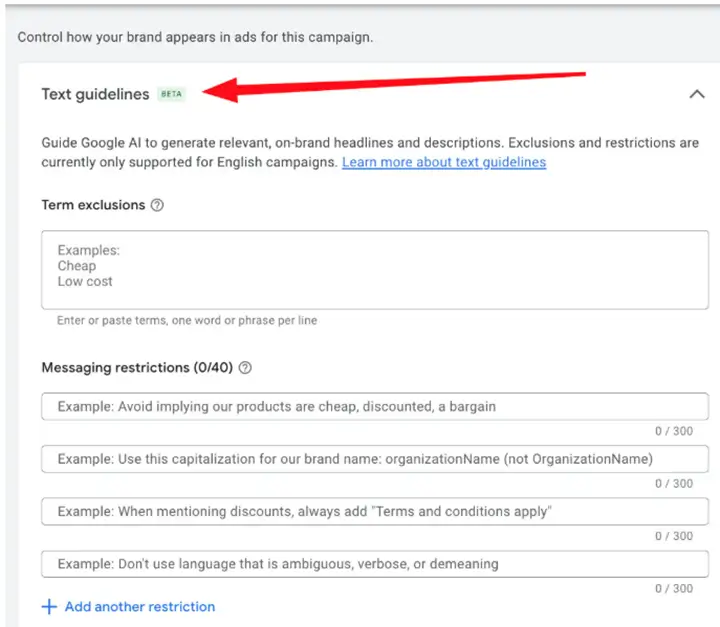The image size is (720, 627).
Task: Focus the Term exclusions text area
Action: pos(374,269)
